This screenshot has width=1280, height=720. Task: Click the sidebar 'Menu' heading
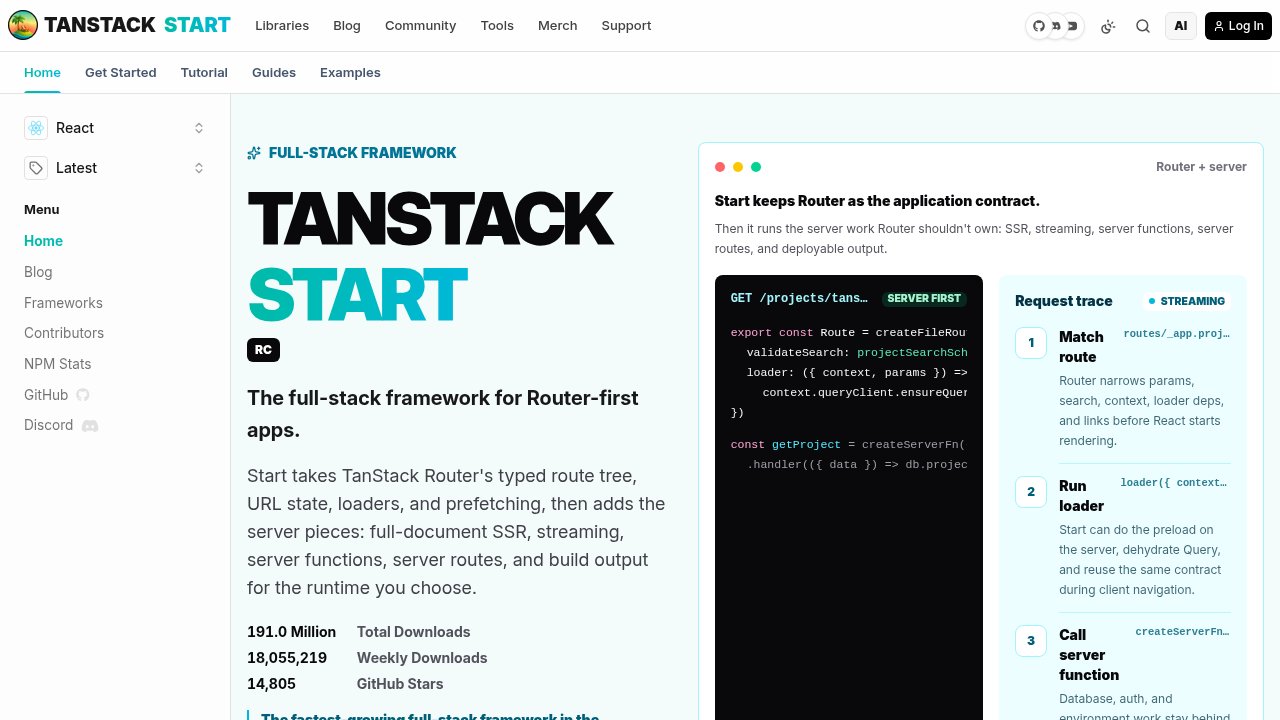42,209
